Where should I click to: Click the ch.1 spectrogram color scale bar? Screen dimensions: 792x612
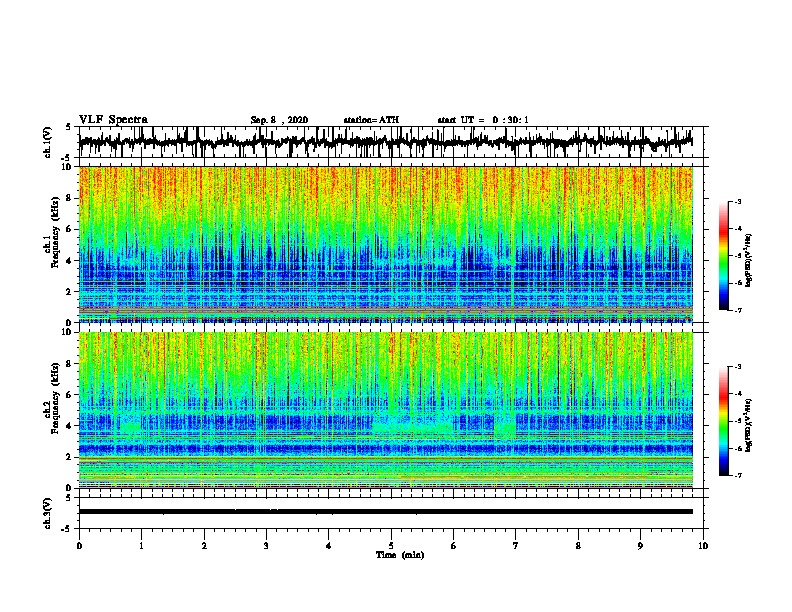click(x=723, y=256)
